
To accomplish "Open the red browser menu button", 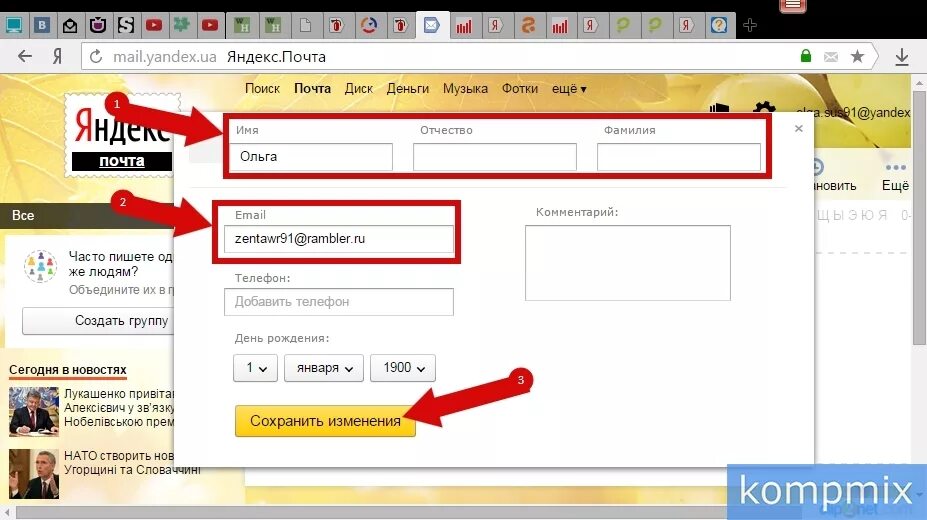I will [x=793, y=6].
